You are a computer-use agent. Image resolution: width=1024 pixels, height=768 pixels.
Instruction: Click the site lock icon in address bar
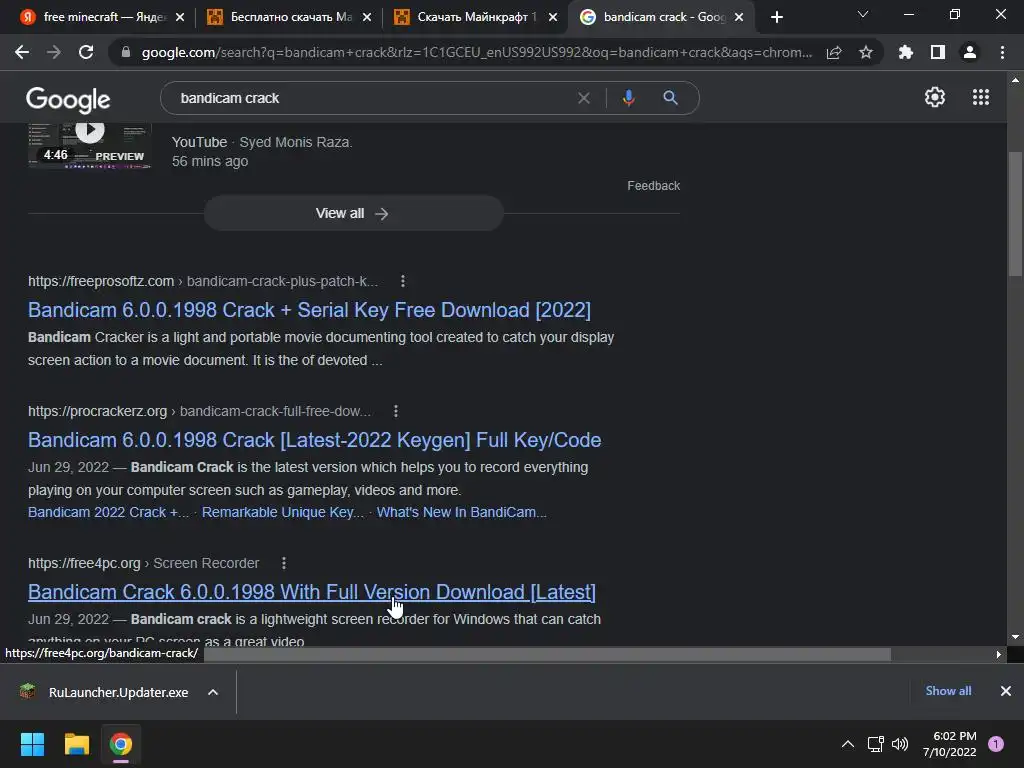[x=126, y=52]
